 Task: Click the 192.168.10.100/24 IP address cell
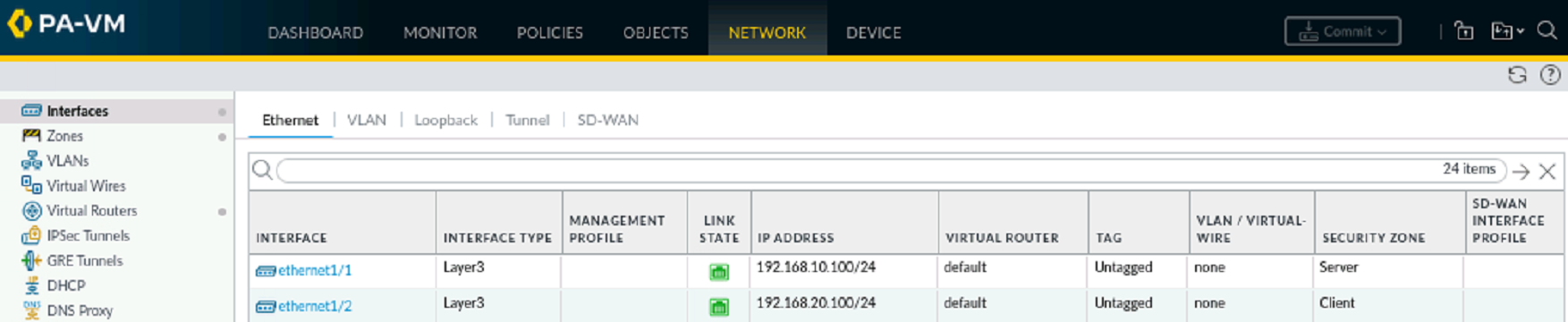(x=816, y=267)
